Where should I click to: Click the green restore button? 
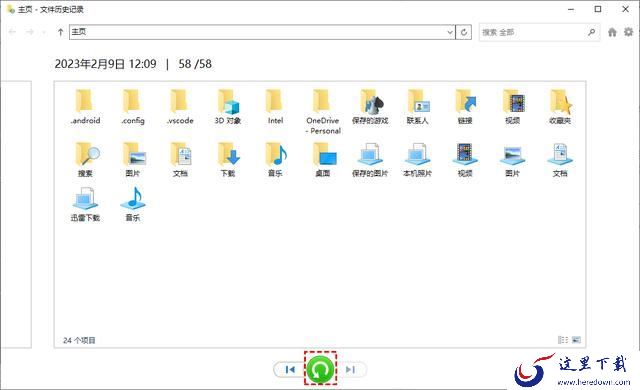coord(320,369)
